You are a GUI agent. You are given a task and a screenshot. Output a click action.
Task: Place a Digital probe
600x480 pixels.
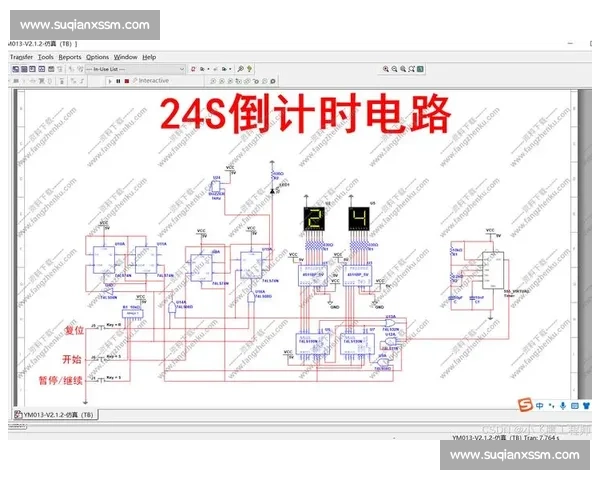tap(264, 81)
